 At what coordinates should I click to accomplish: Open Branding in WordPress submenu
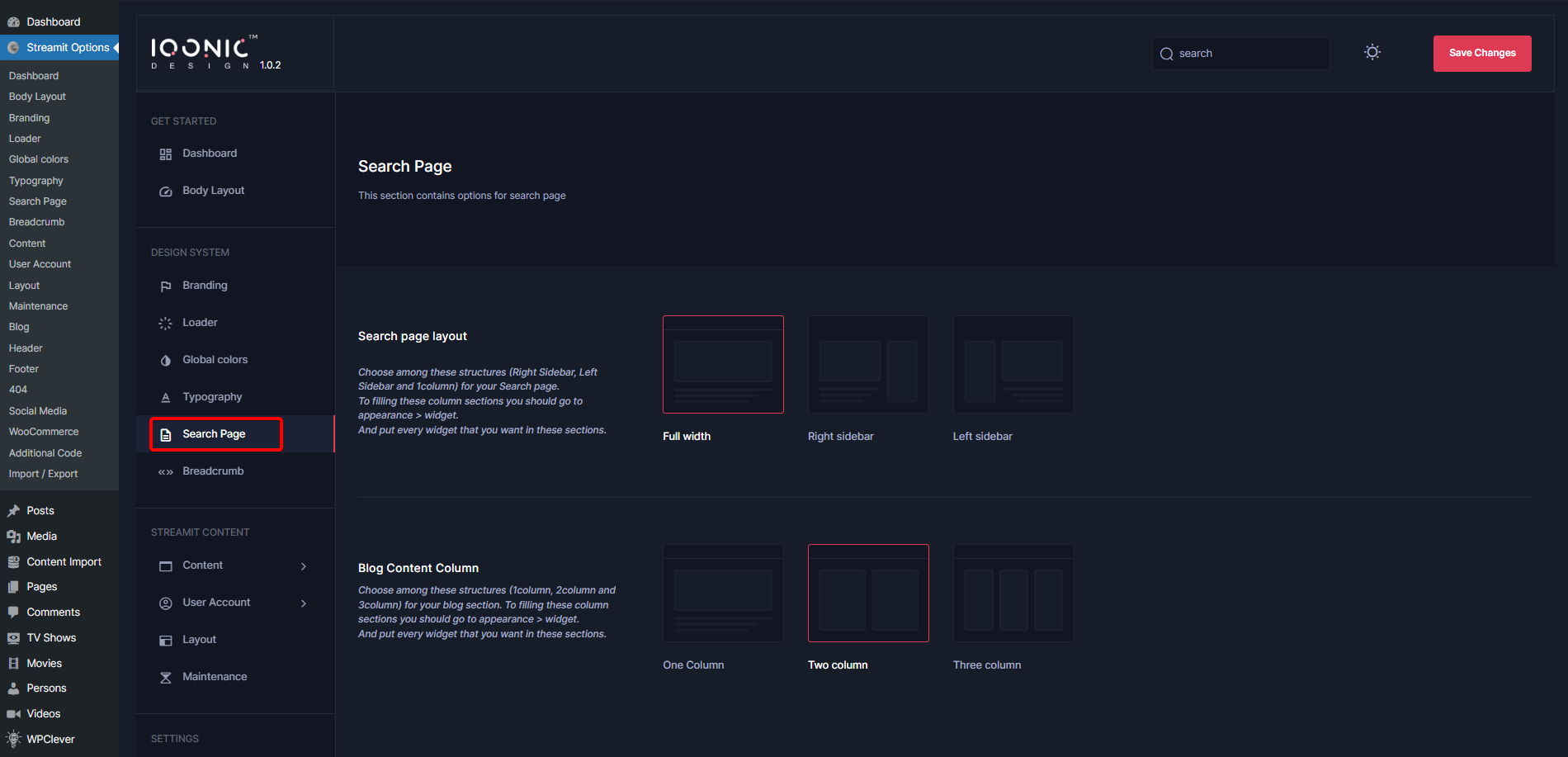tap(29, 118)
